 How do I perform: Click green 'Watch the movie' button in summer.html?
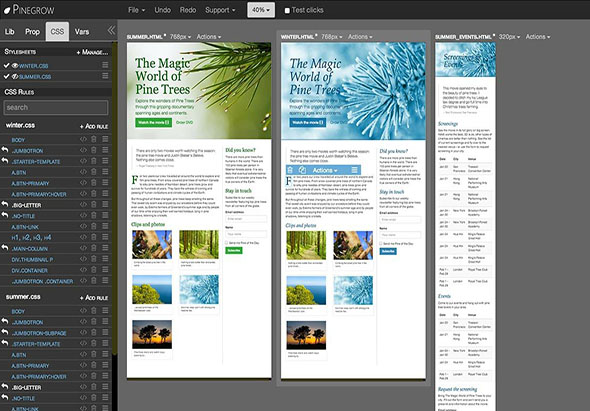(154, 123)
